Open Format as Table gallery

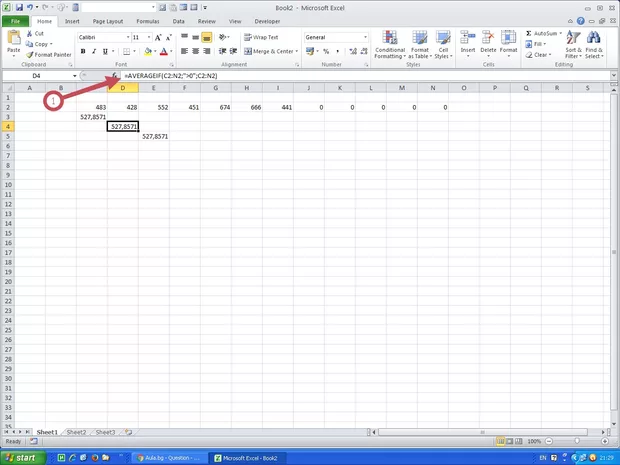420,45
